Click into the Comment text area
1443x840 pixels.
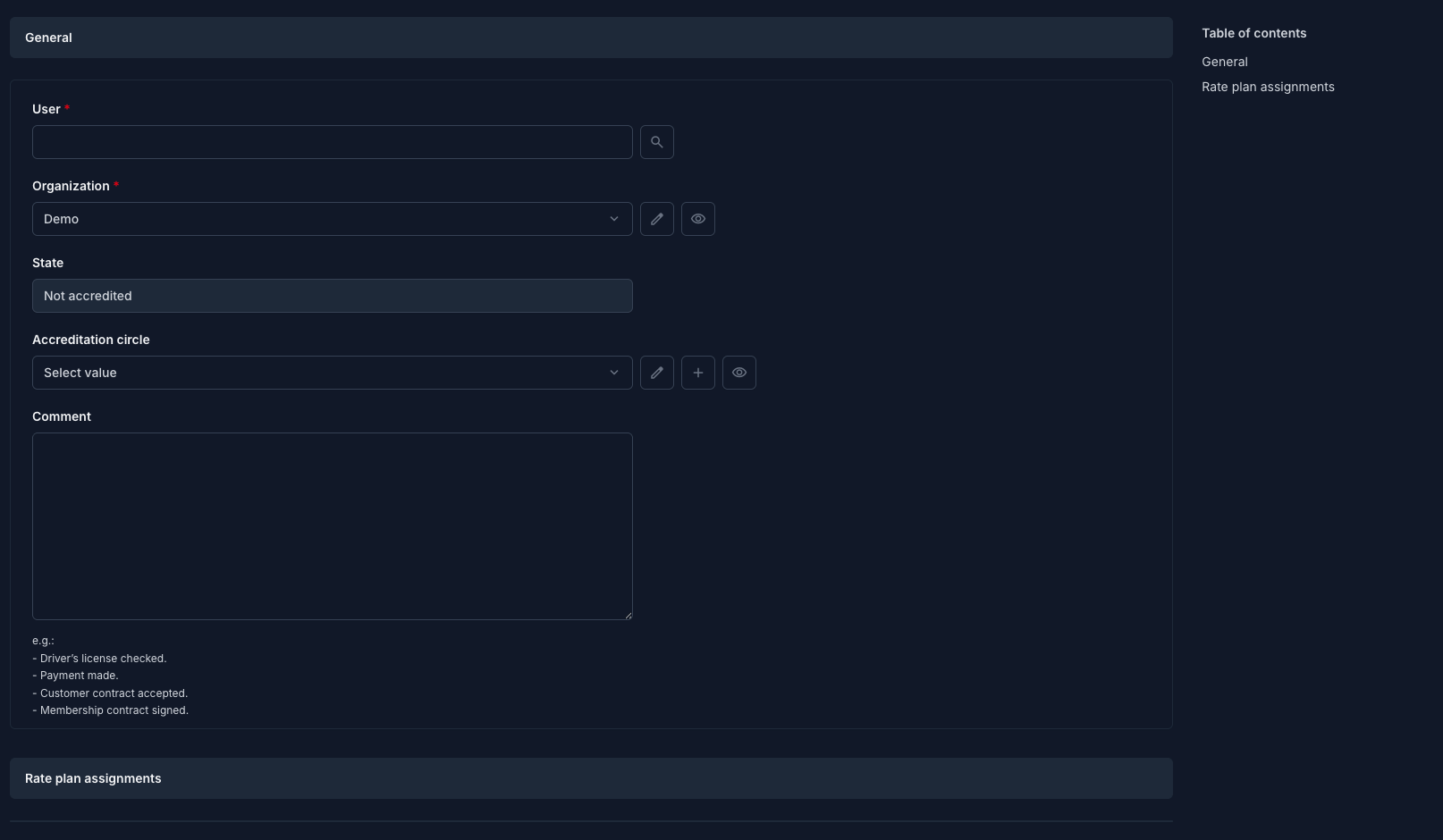click(332, 526)
